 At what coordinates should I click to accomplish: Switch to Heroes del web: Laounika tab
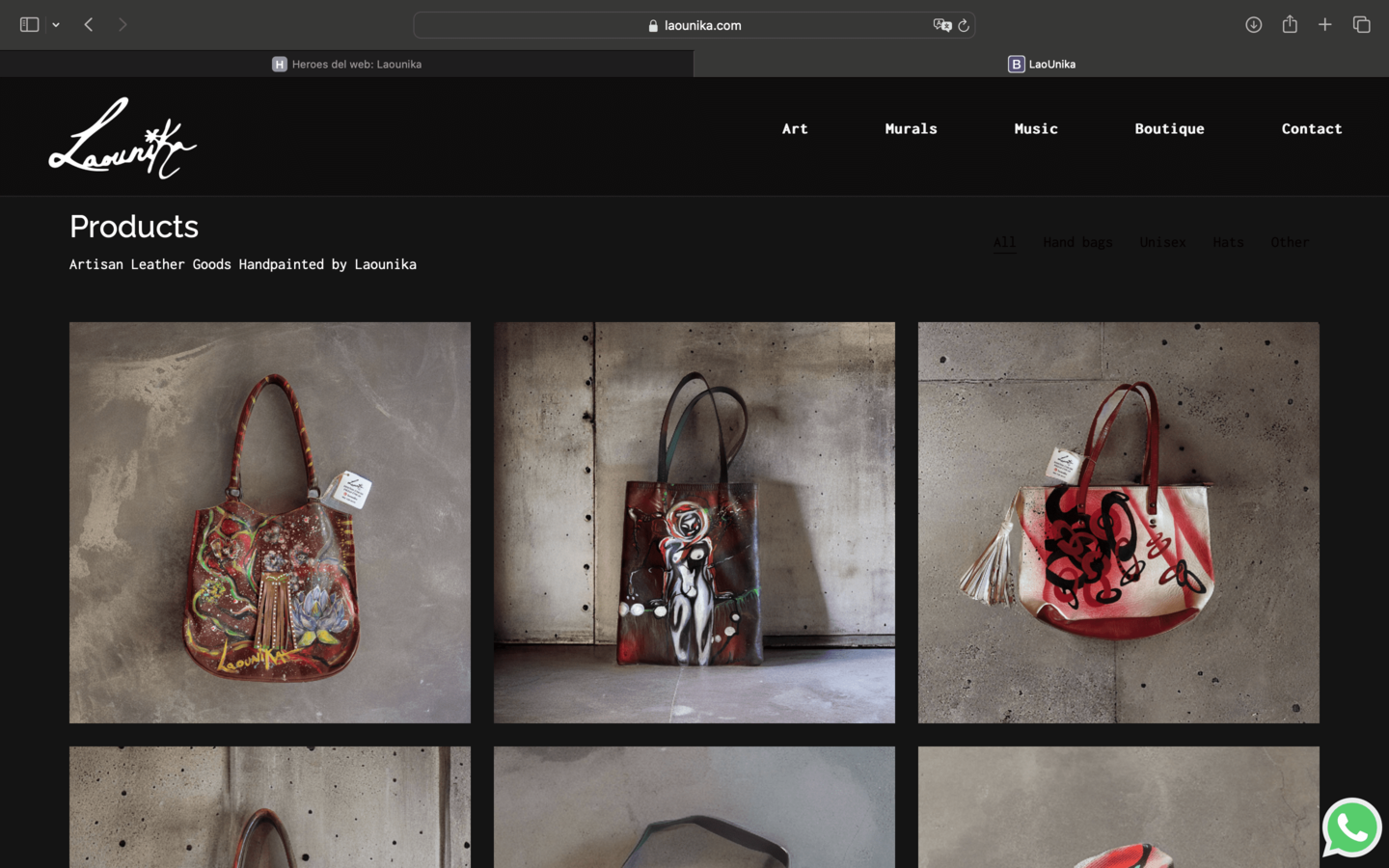point(347,64)
